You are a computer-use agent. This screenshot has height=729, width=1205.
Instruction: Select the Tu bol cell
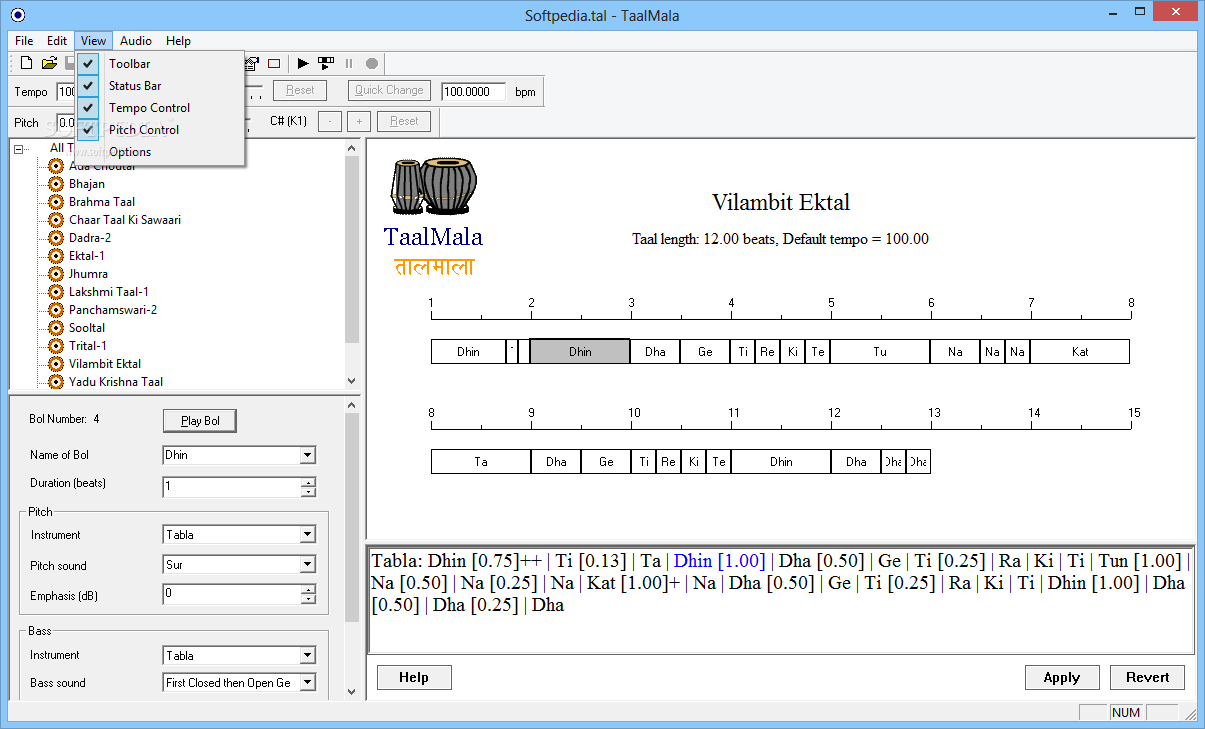880,351
